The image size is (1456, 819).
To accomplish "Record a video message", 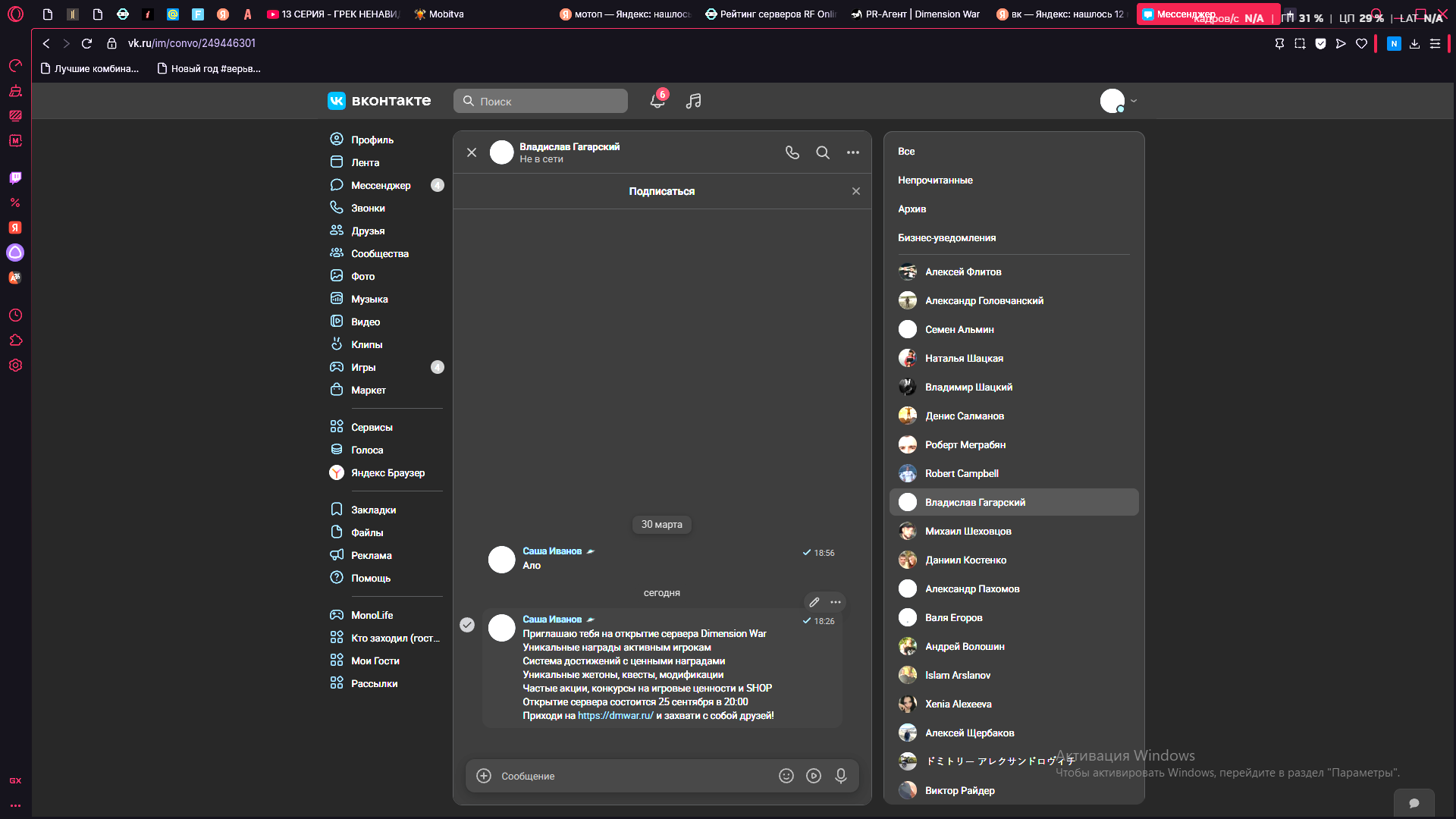I will tap(814, 776).
